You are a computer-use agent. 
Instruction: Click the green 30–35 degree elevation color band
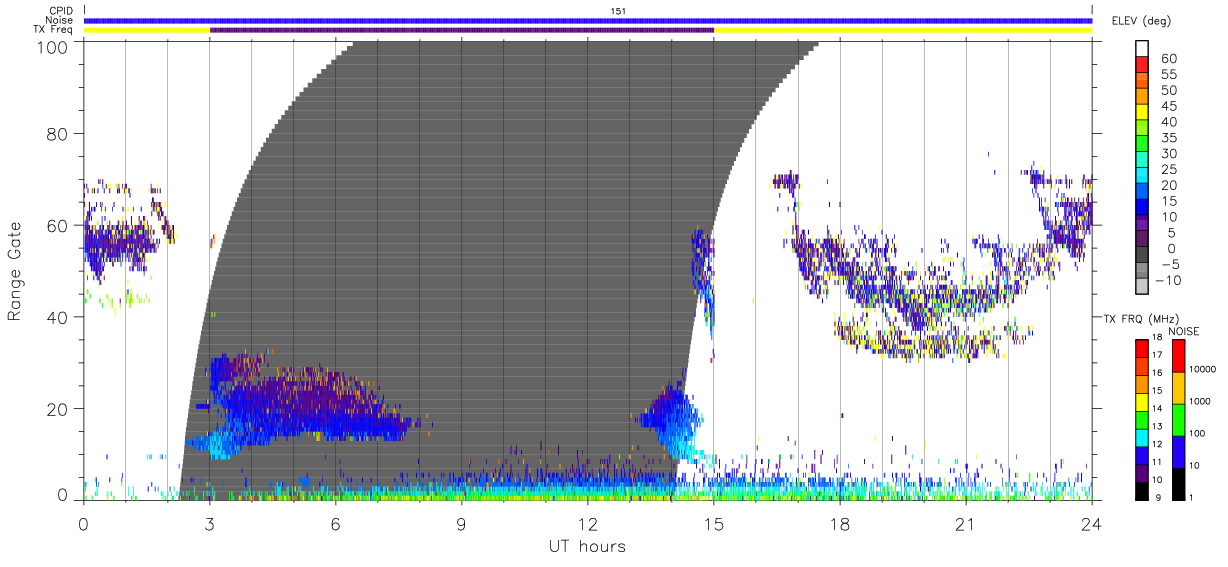[x=1144, y=145]
